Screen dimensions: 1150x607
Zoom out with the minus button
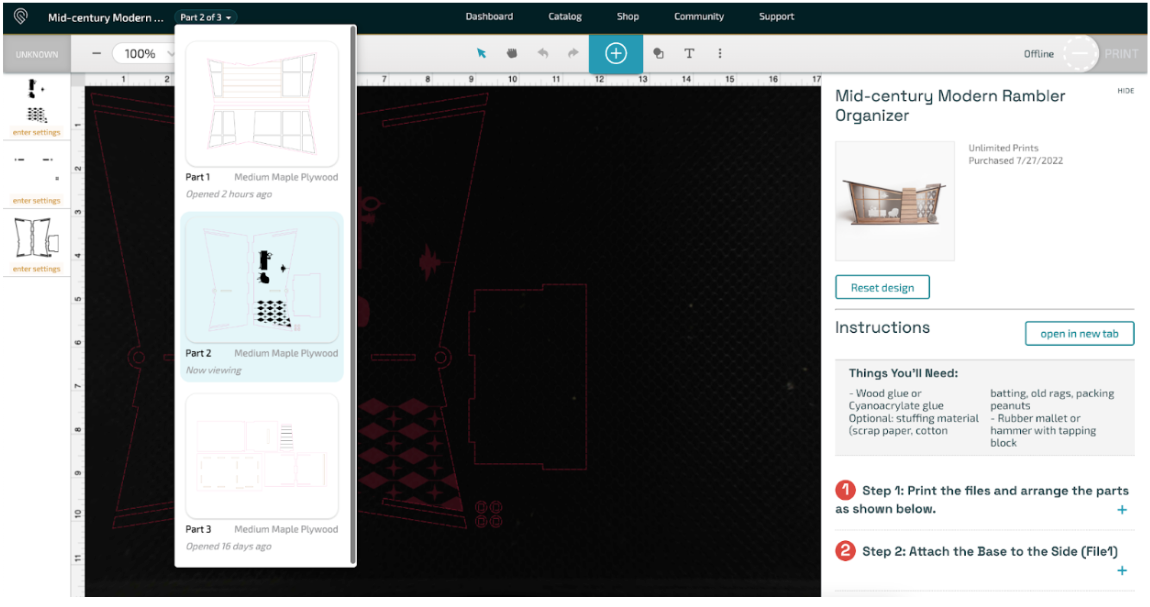tap(97, 54)
